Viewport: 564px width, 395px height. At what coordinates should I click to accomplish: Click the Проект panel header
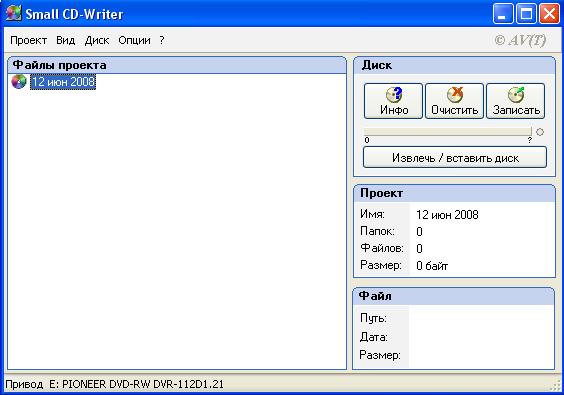pos(455,193)
